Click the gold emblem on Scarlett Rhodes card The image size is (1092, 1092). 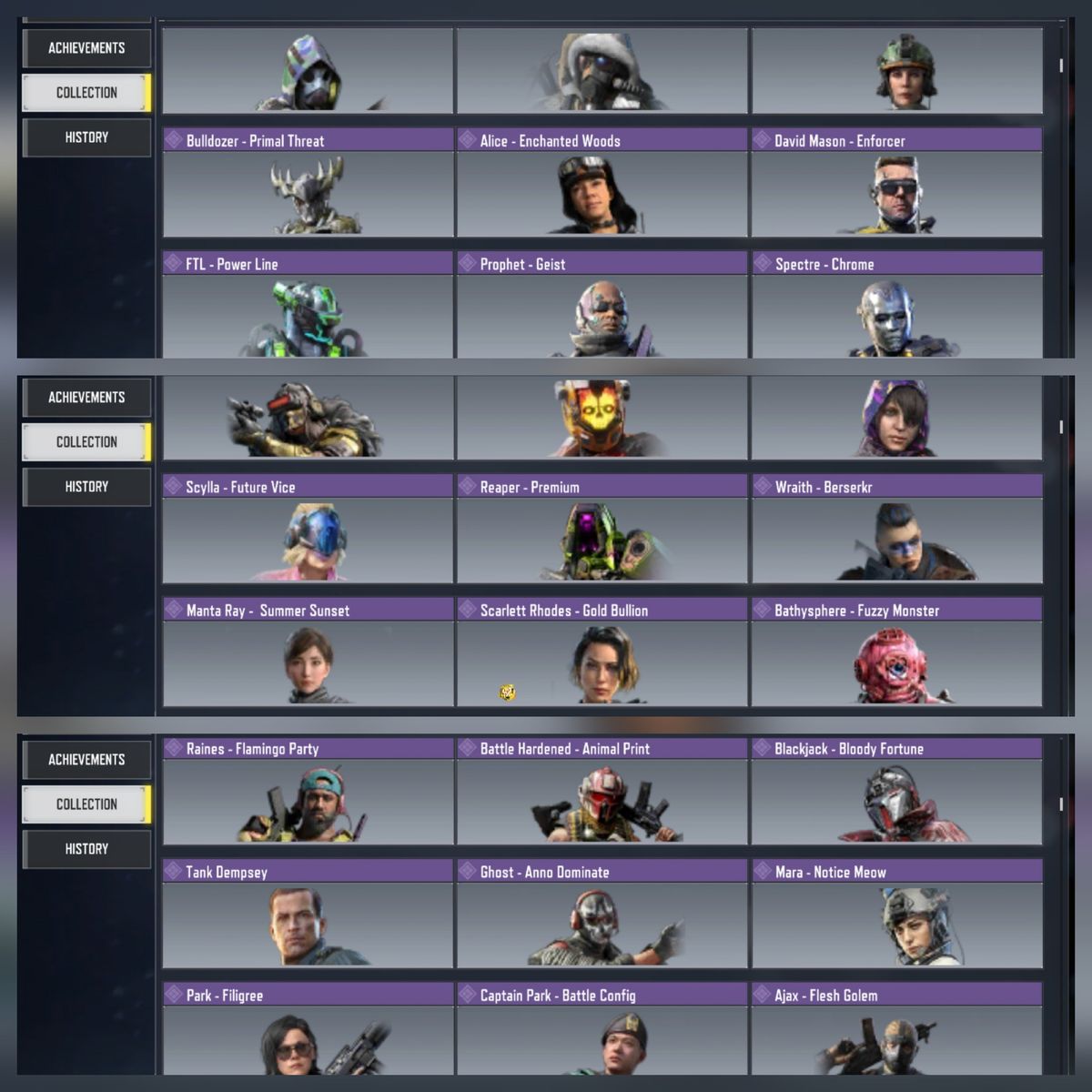pyautogui.click(x=508, y=693)
